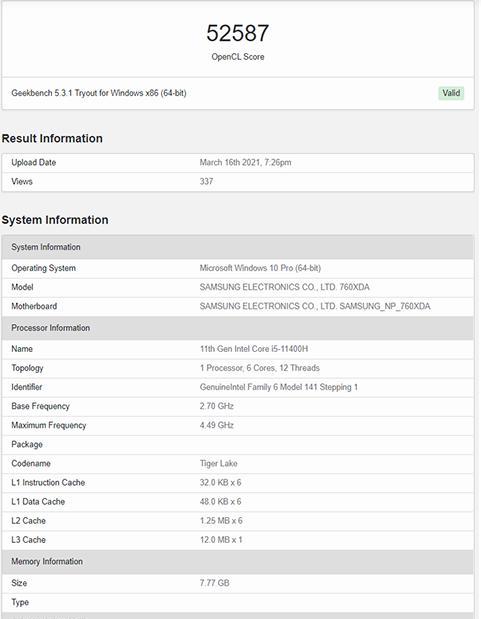Click the System Information table header row
This screenshot has width=481, height=619.
click(237, 247)
